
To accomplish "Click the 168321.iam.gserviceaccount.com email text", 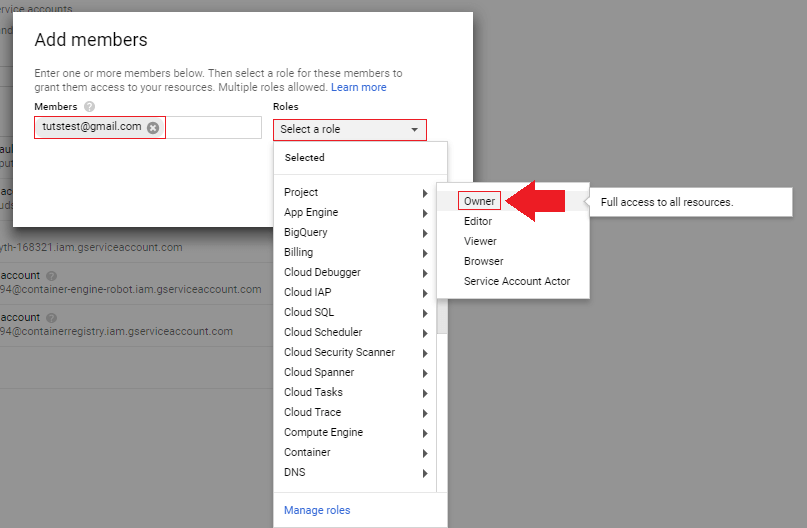I will point(91,247).
